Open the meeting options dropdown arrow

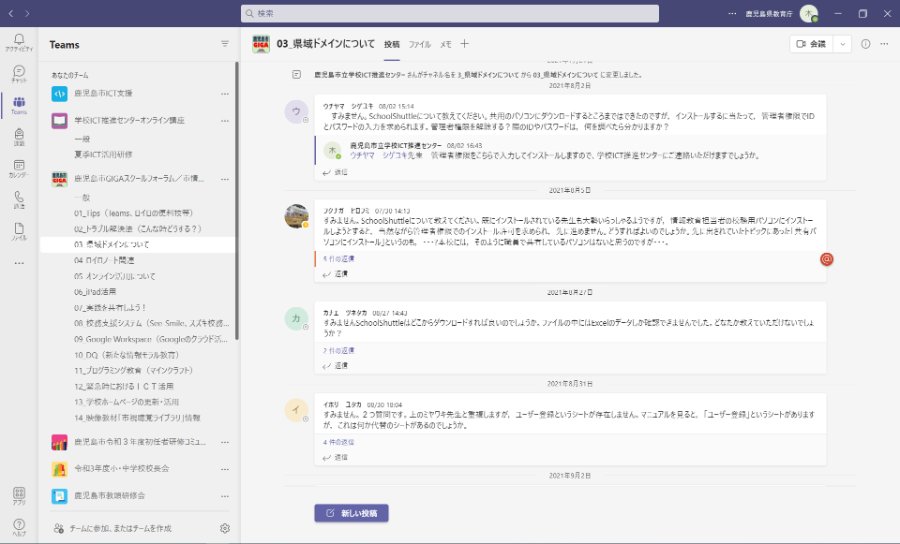point(842,44)
